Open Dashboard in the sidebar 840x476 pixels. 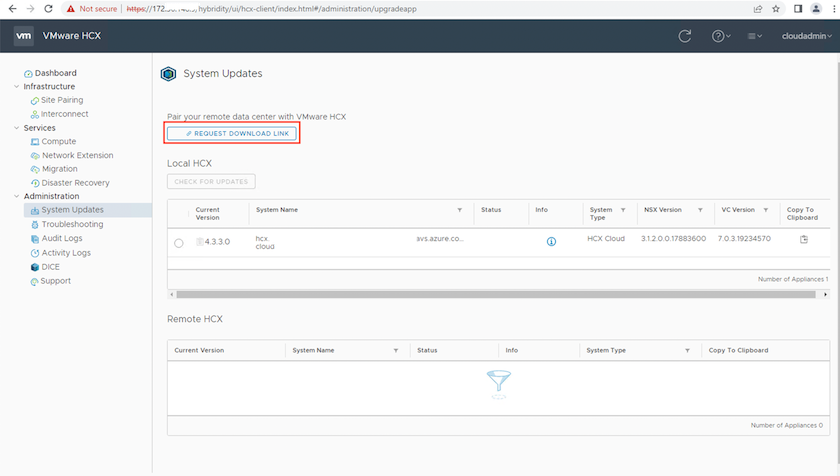tap(56, 73)
